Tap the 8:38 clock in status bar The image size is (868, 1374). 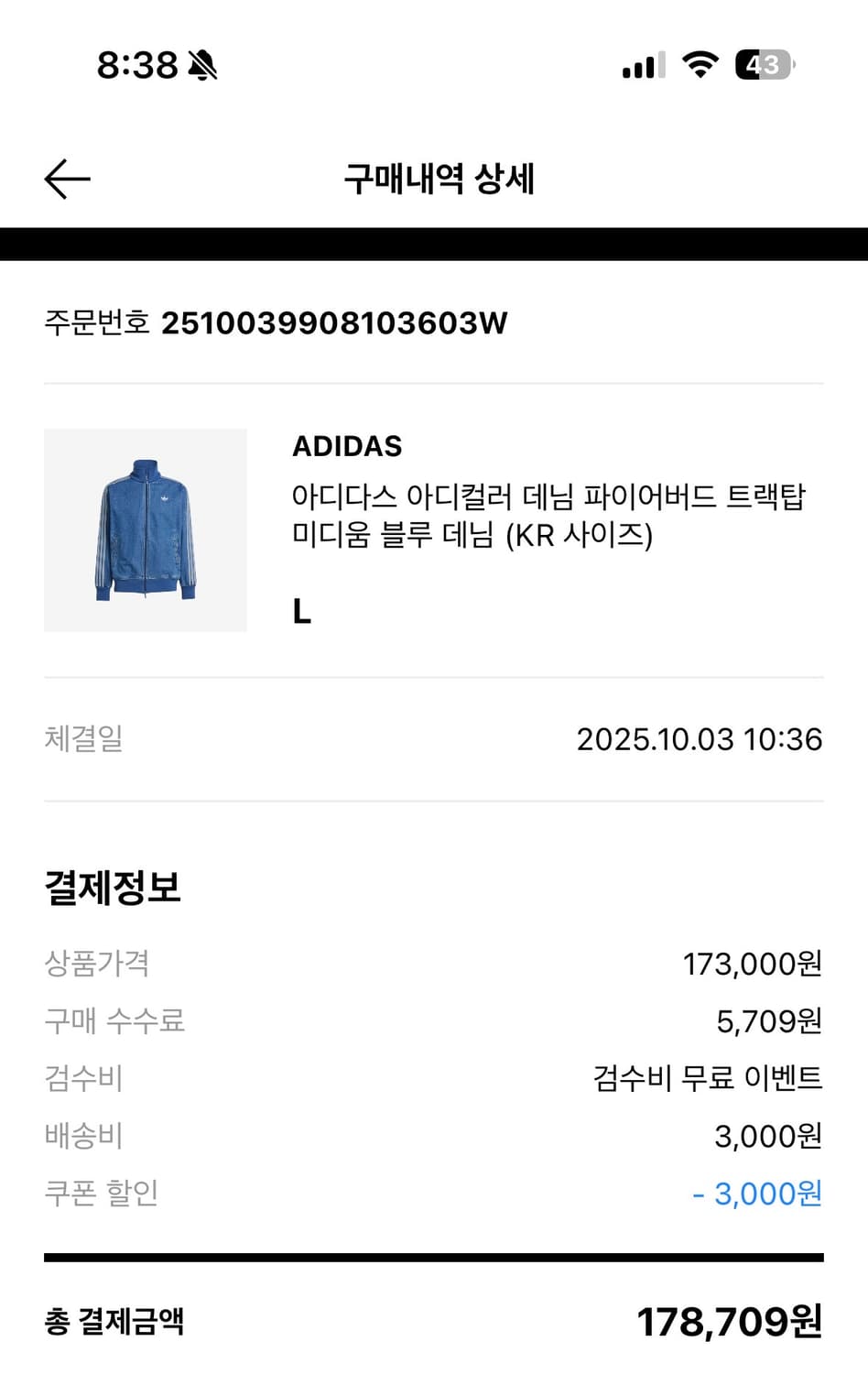[137, 65]
